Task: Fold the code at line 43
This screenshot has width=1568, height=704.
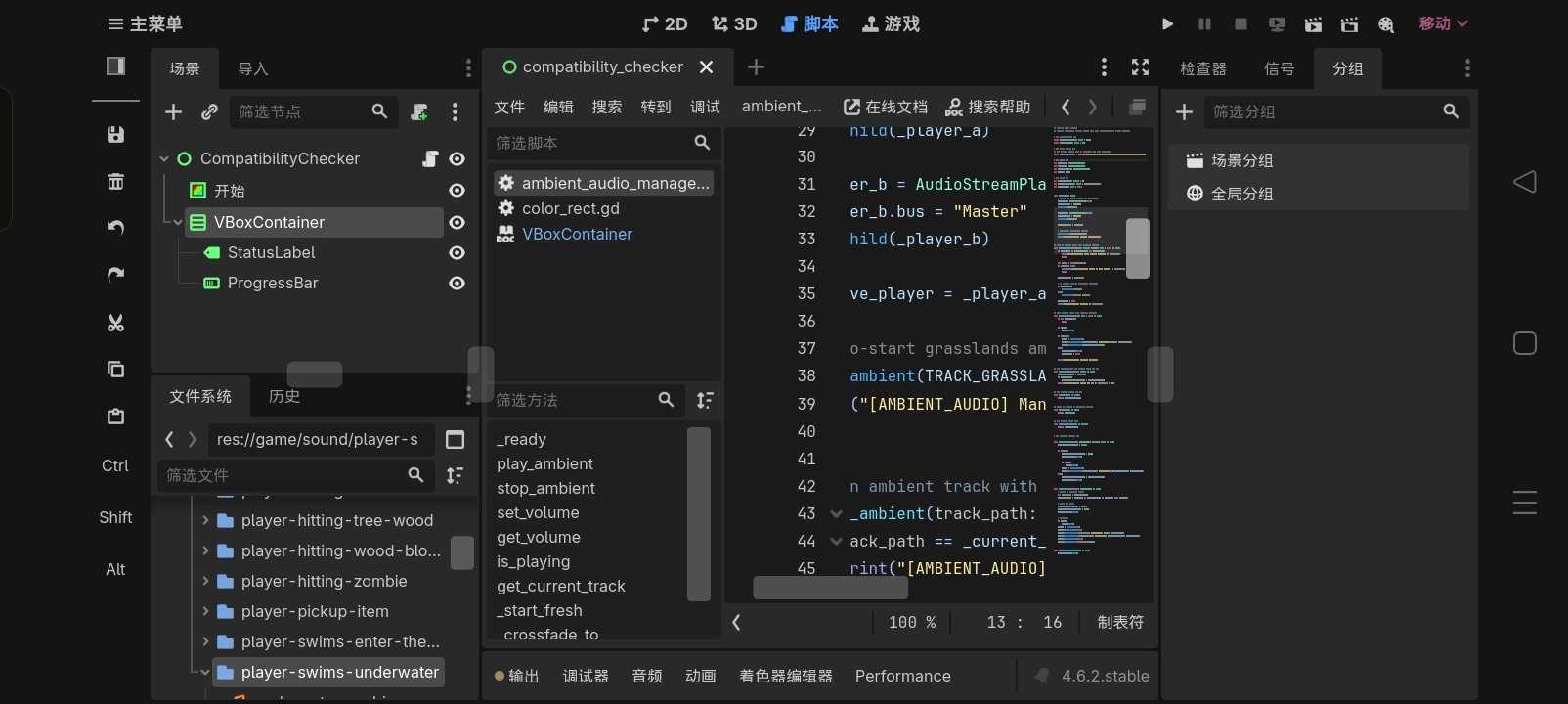Action: click(x=836, y=513)
